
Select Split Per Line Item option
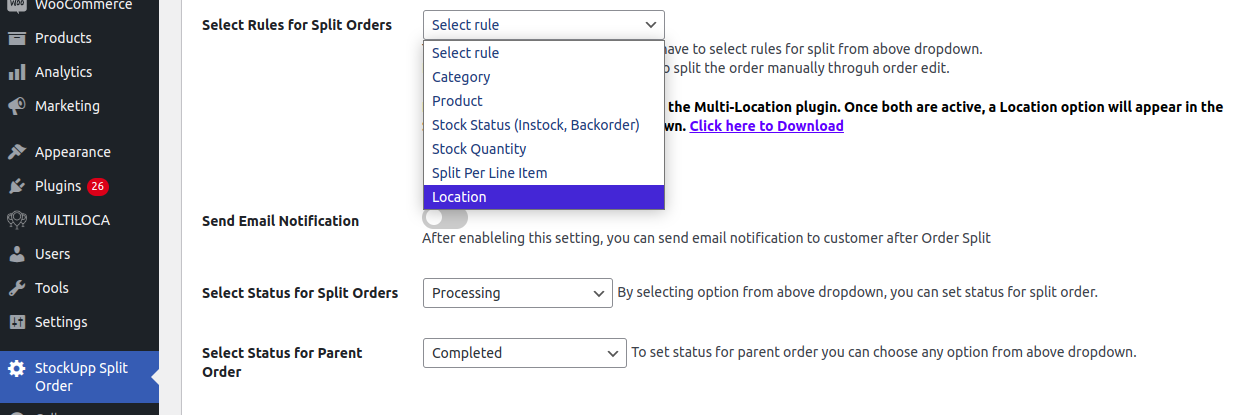(x=489, y=173)
